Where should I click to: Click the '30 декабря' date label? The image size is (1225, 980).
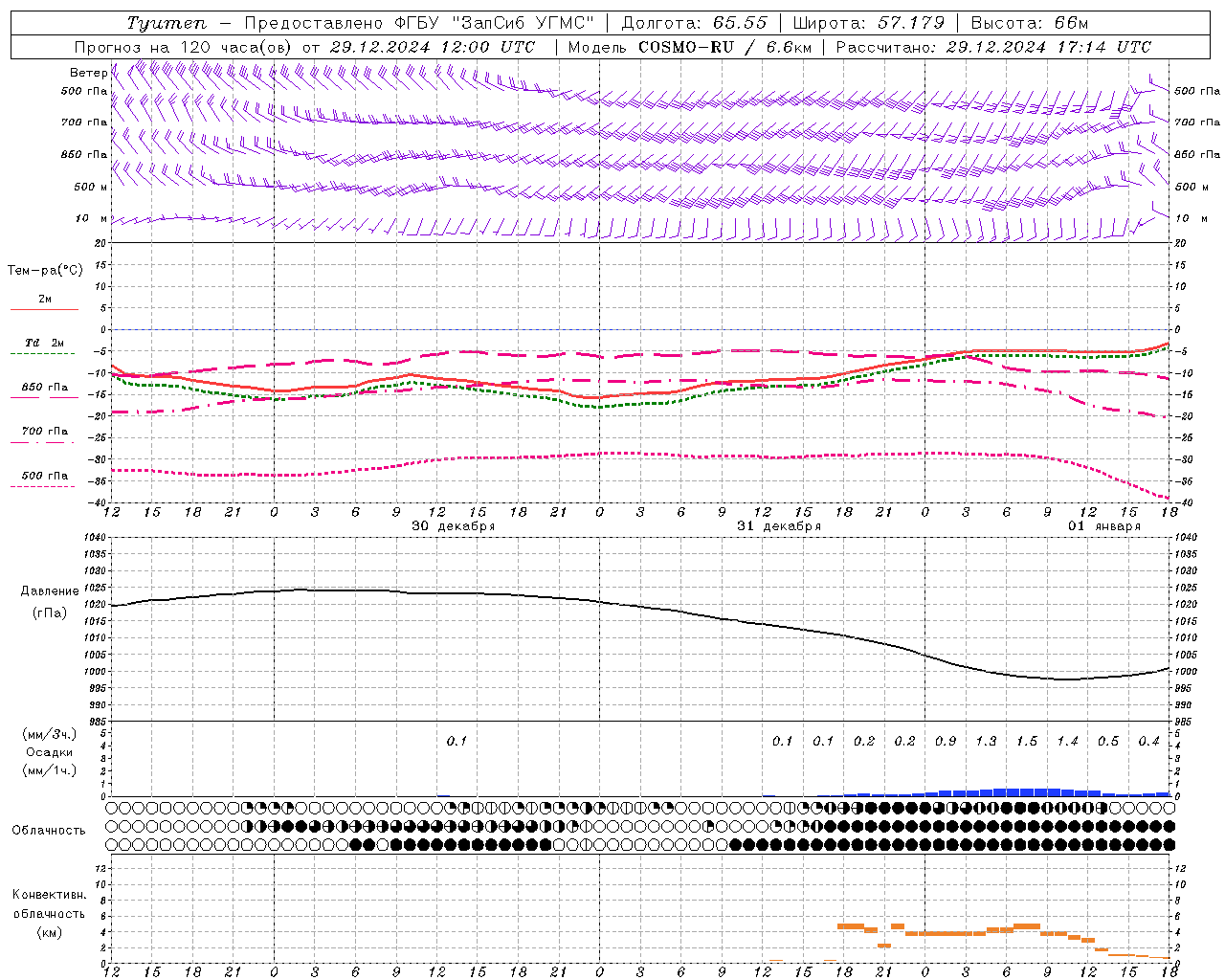coord(454,526)
